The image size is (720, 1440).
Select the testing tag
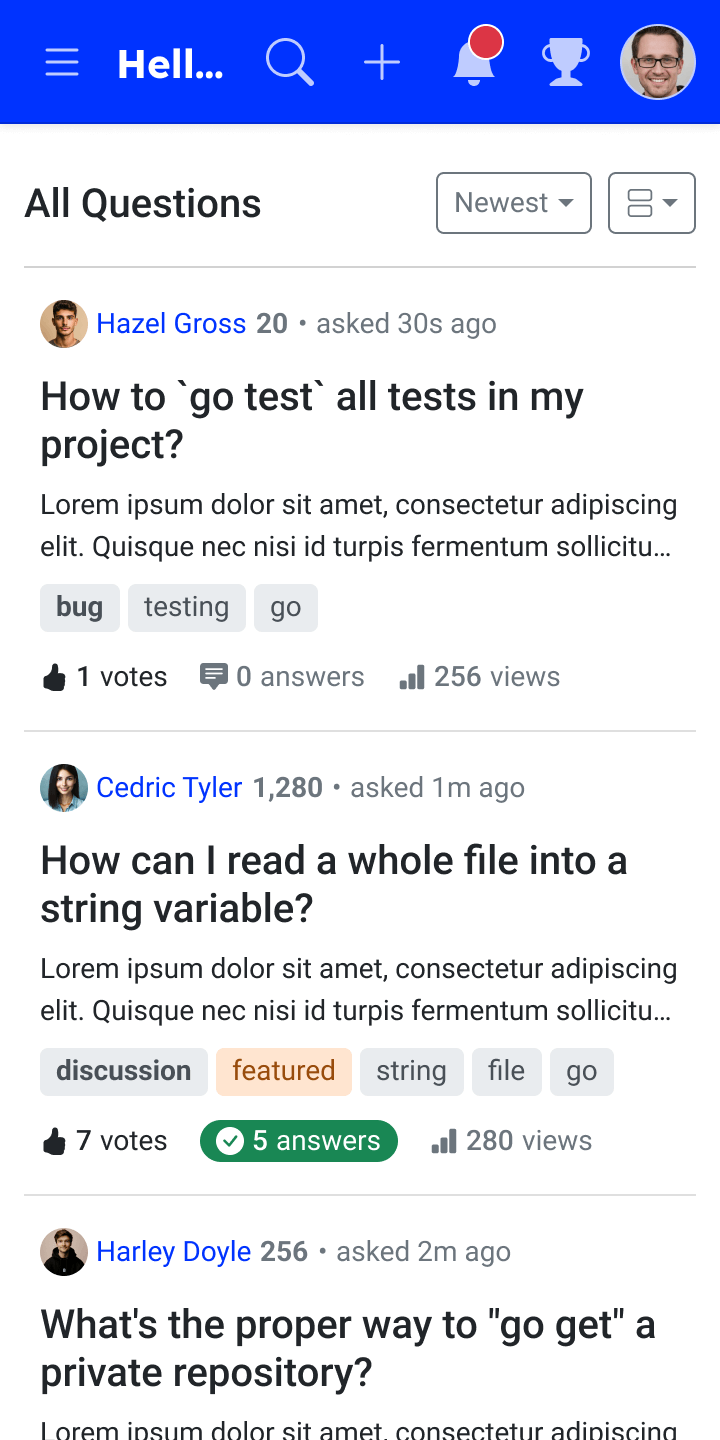(186, 607)
